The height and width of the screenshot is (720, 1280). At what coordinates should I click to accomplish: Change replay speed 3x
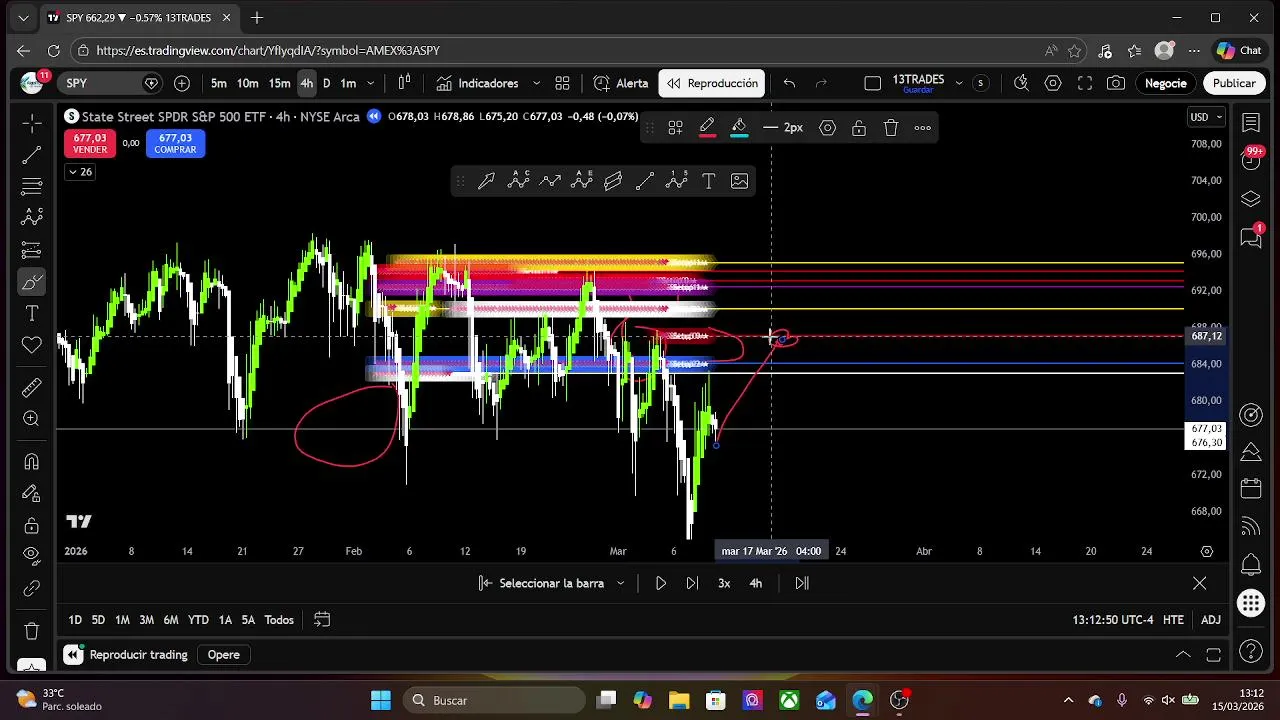[724, 583]
